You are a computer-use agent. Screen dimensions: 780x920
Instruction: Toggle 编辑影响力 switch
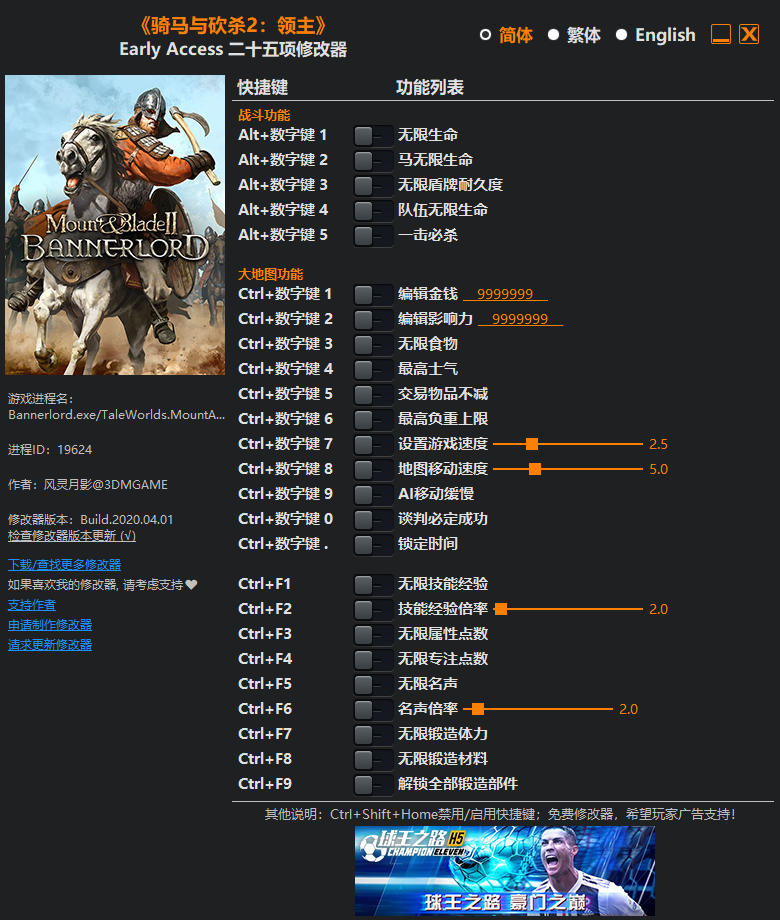pyautogui.click(x=373, y=320)
